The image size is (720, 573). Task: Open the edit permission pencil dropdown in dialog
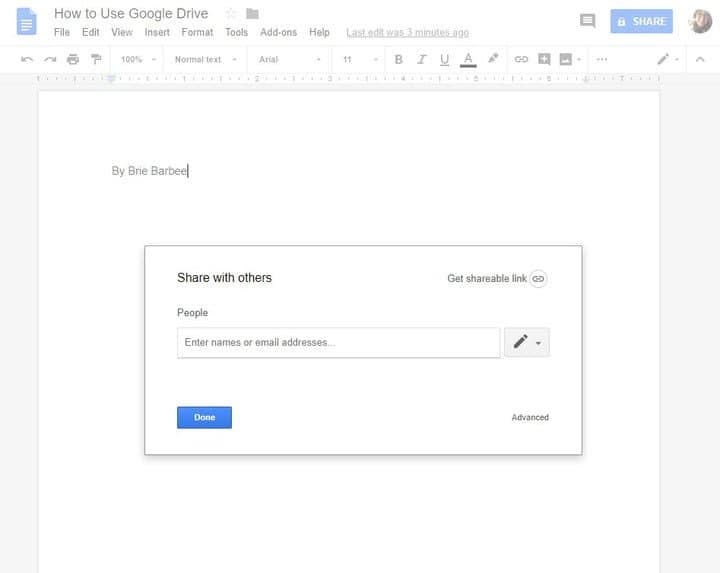[x=527, y=343]
